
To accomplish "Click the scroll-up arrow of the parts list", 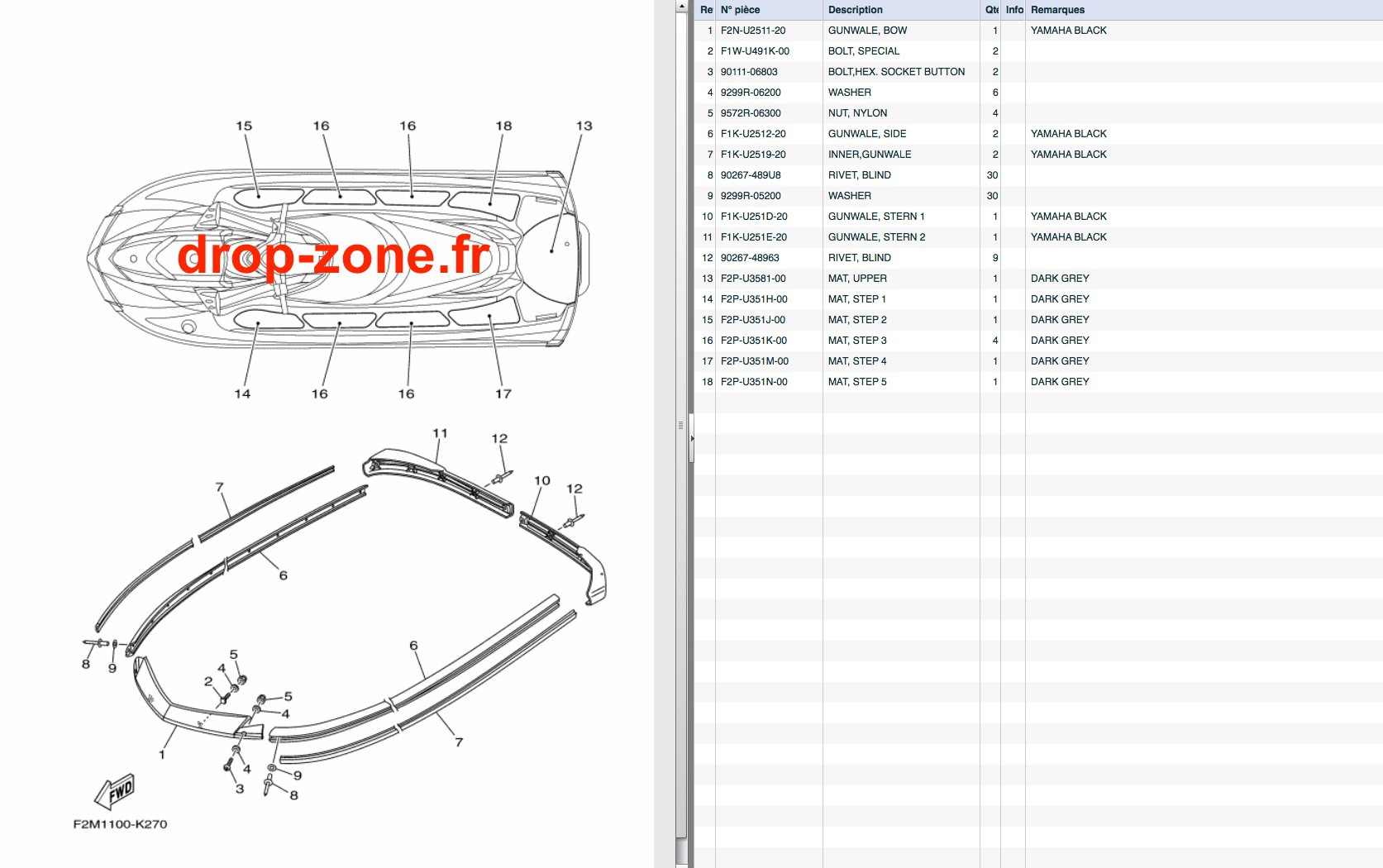I will (681, 7).
